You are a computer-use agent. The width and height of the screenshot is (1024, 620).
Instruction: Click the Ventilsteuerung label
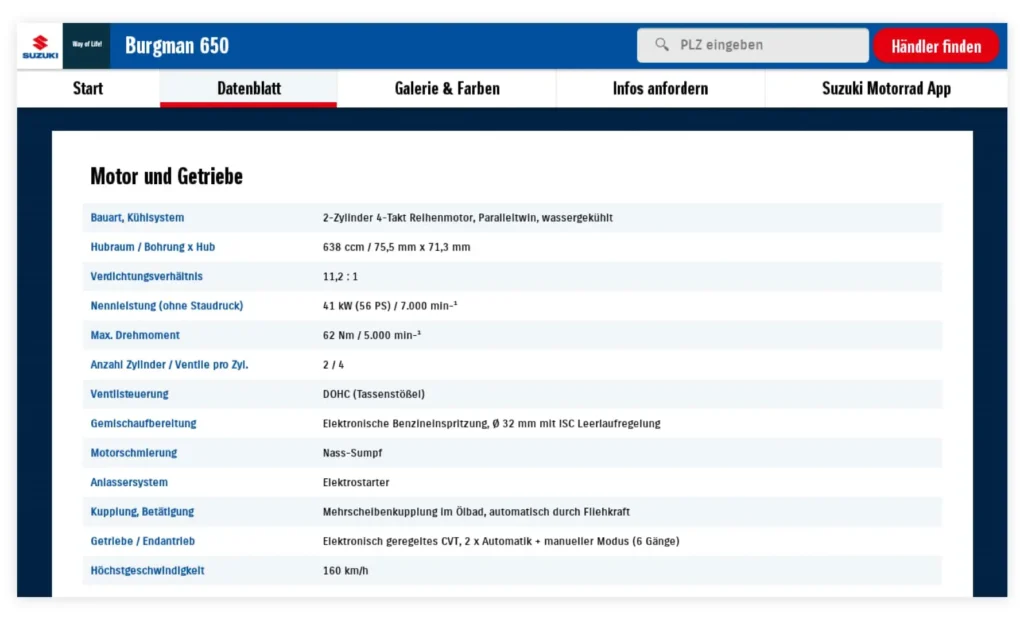pyautogui.click(x=129, y=394)
